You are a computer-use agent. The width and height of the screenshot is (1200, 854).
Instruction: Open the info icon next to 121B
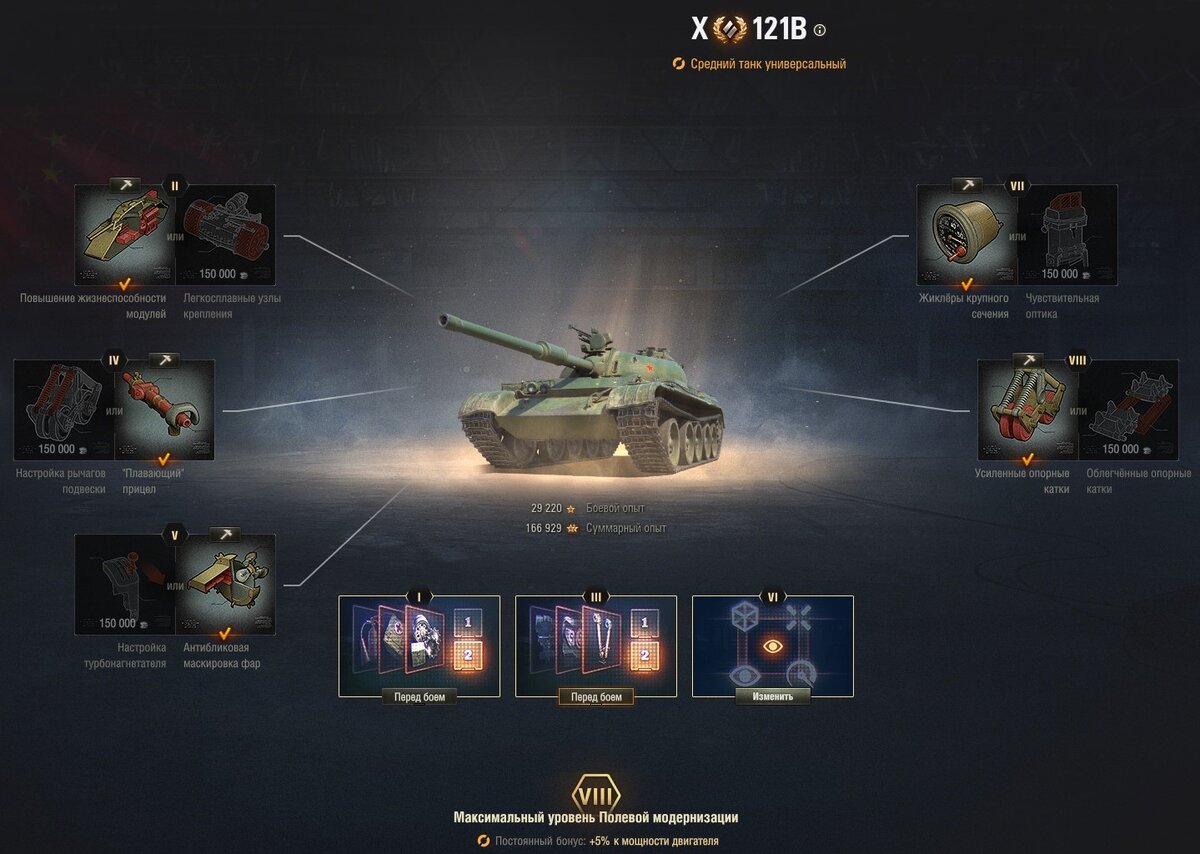(x=820, y=30)
